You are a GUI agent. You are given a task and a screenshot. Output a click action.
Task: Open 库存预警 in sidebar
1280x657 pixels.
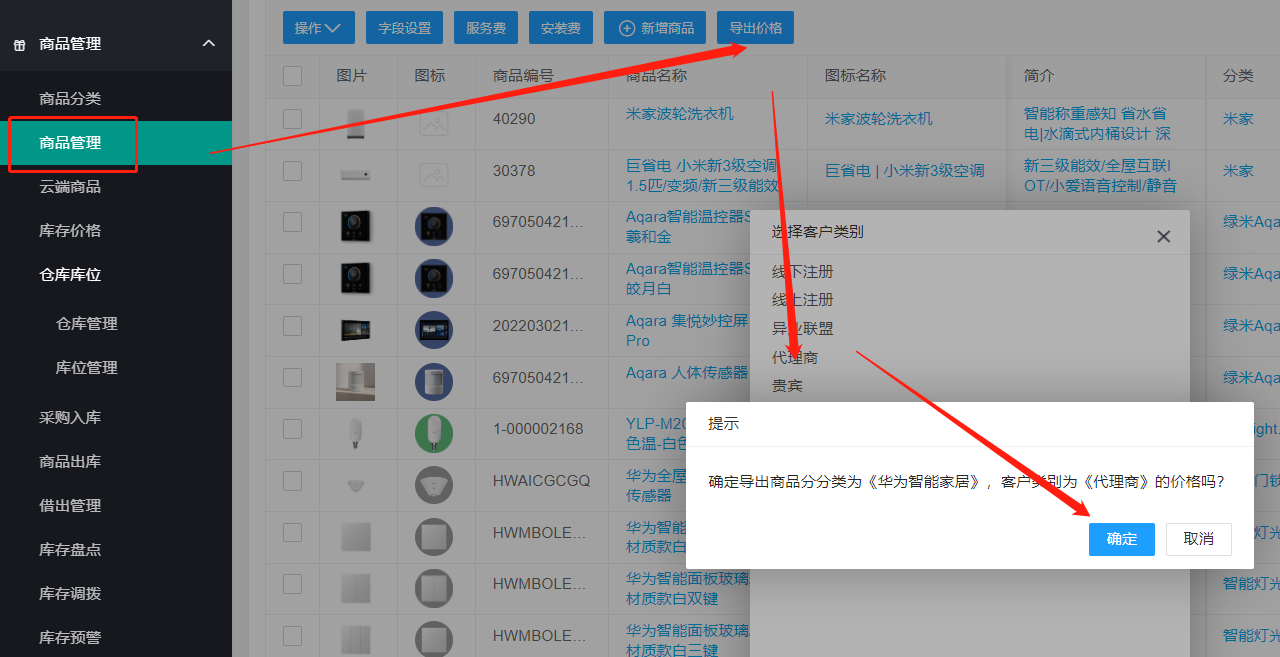pyautogui.click(x=70, y=638)
